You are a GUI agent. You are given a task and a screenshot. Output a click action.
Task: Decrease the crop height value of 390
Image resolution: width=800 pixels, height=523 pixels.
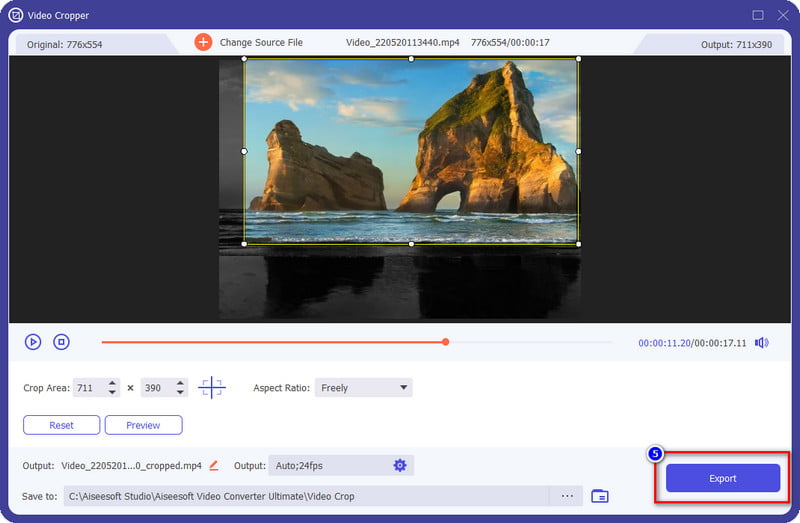point(180,392)
